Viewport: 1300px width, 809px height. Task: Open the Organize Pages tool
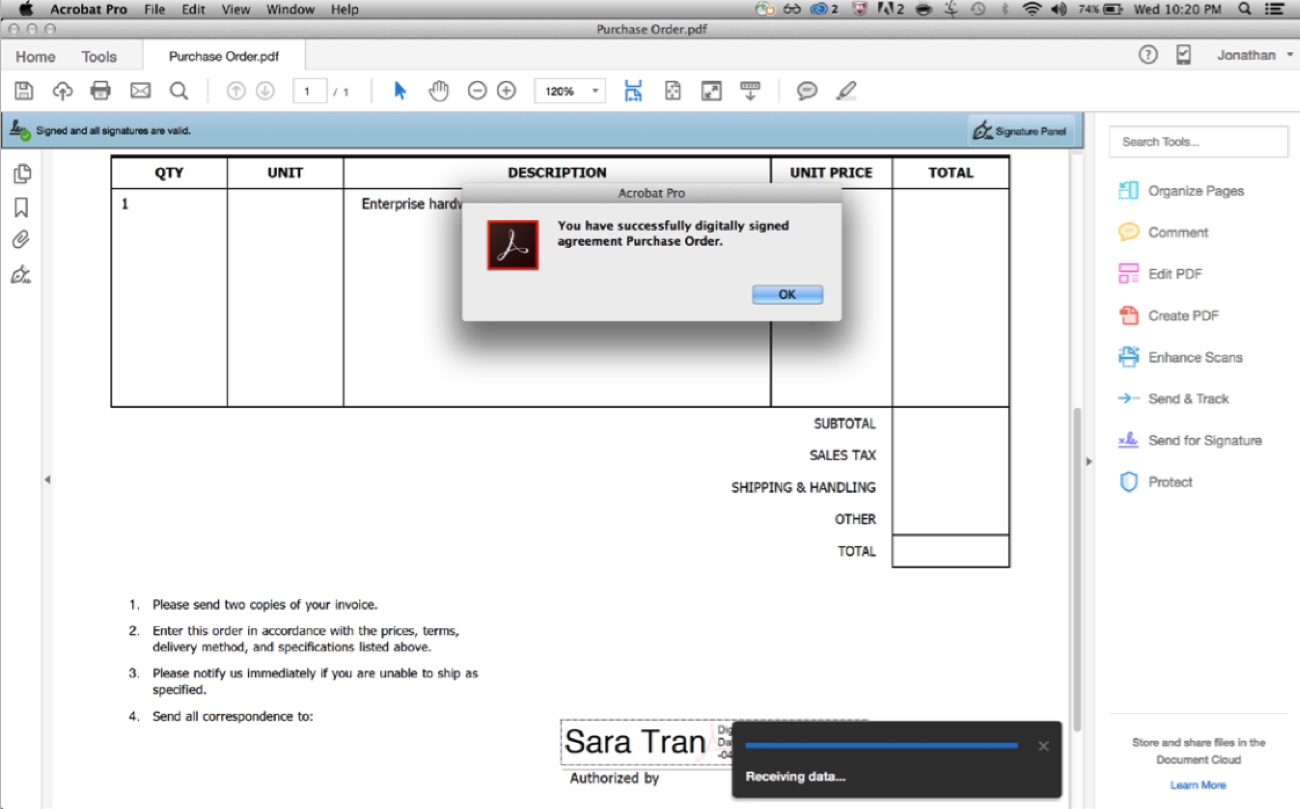(x=1182, y=191)
